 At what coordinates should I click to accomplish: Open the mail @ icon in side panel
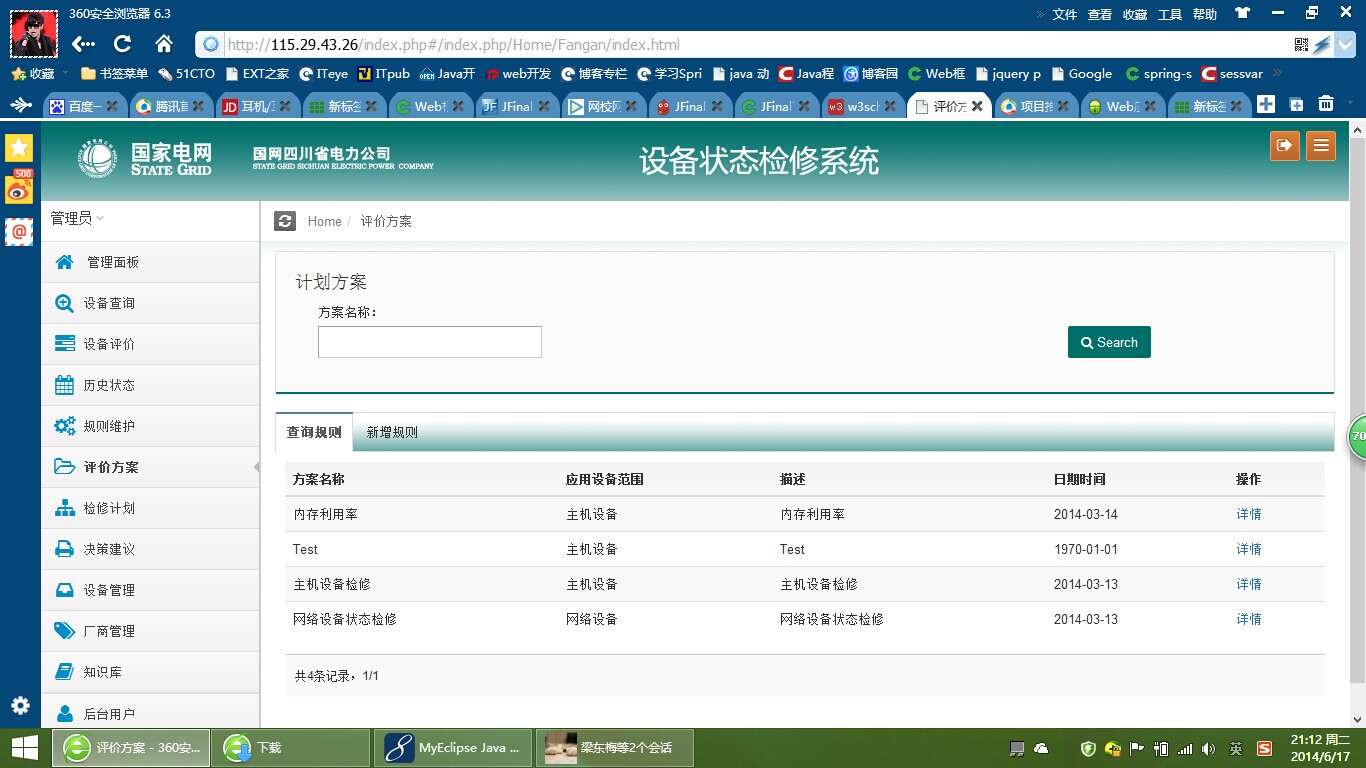(19, 232)
